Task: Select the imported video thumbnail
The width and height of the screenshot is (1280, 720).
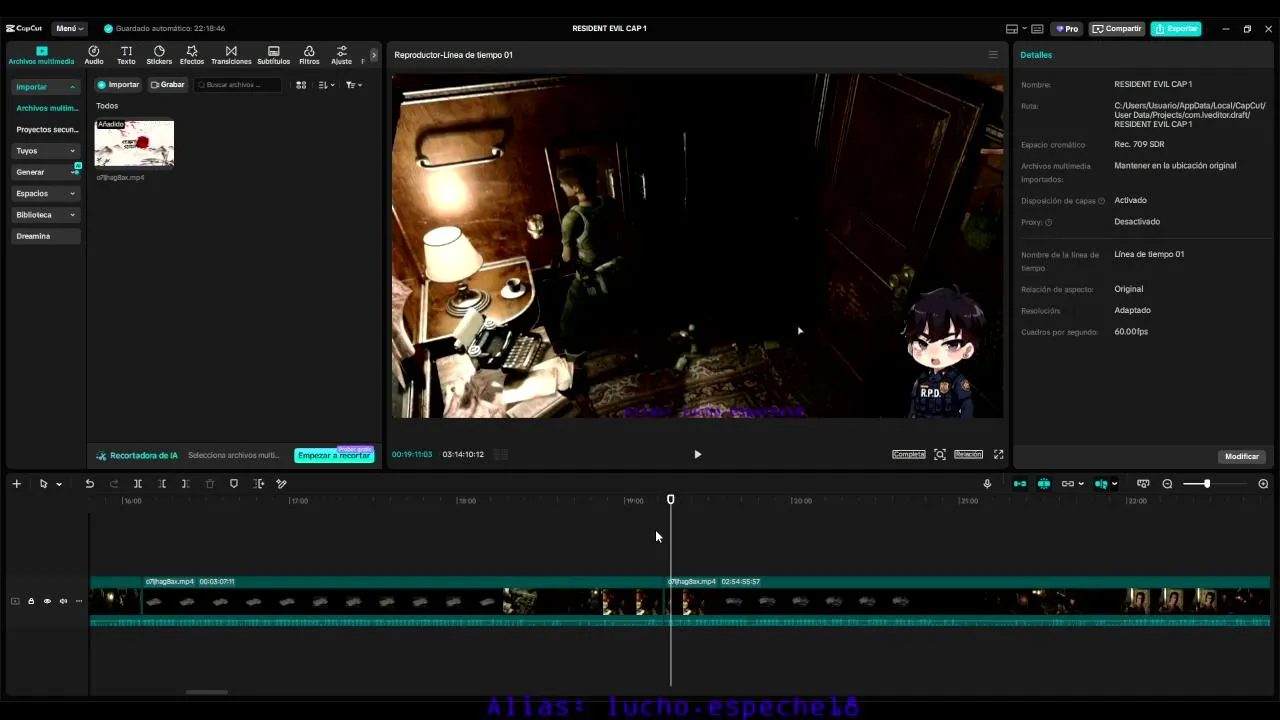Action: click(x=134, y=143)
